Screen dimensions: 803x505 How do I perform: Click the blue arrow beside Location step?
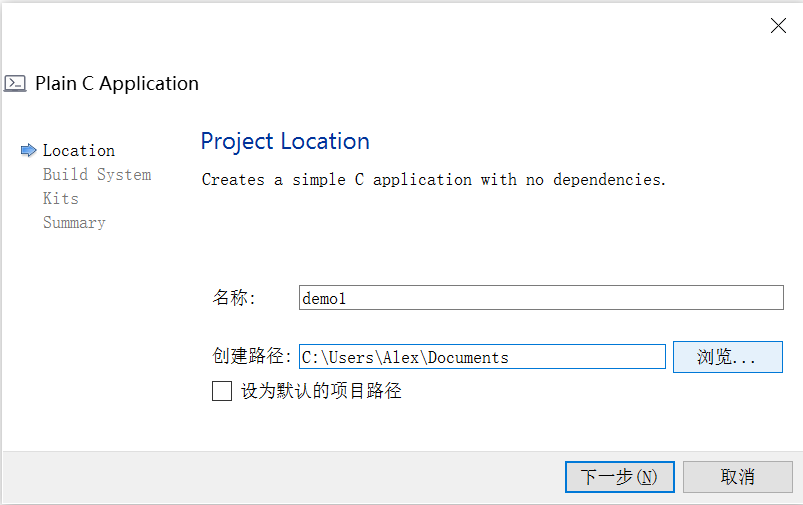pos(29,150)
